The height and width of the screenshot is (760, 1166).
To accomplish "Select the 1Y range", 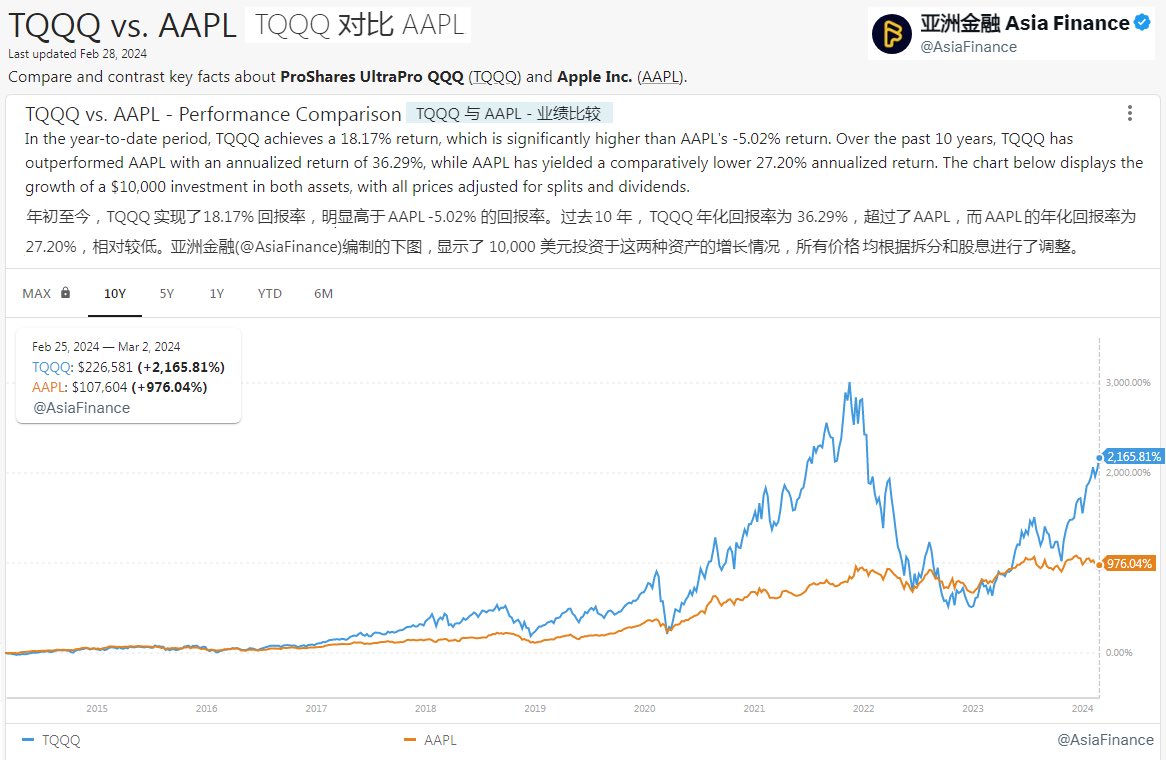I will 216,293.
